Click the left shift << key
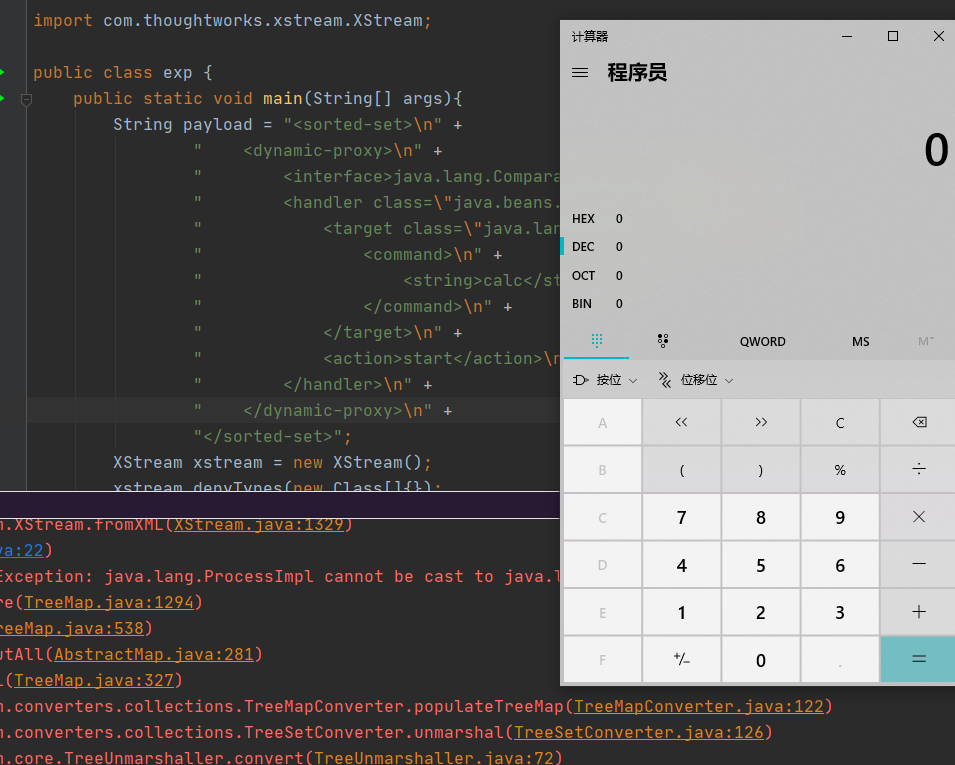 tap(682, 422)
